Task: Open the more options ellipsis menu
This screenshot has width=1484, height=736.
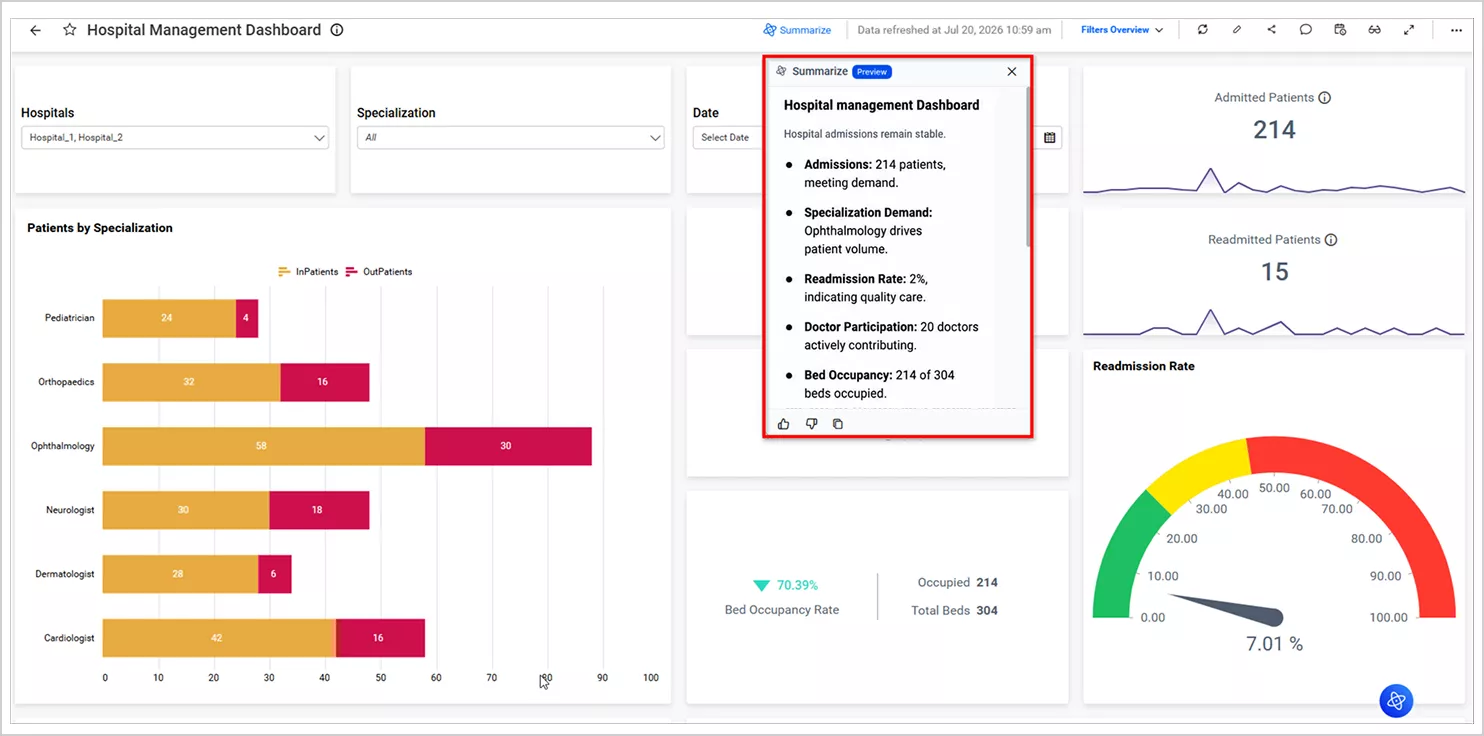Action: (x=1456, y=30)
